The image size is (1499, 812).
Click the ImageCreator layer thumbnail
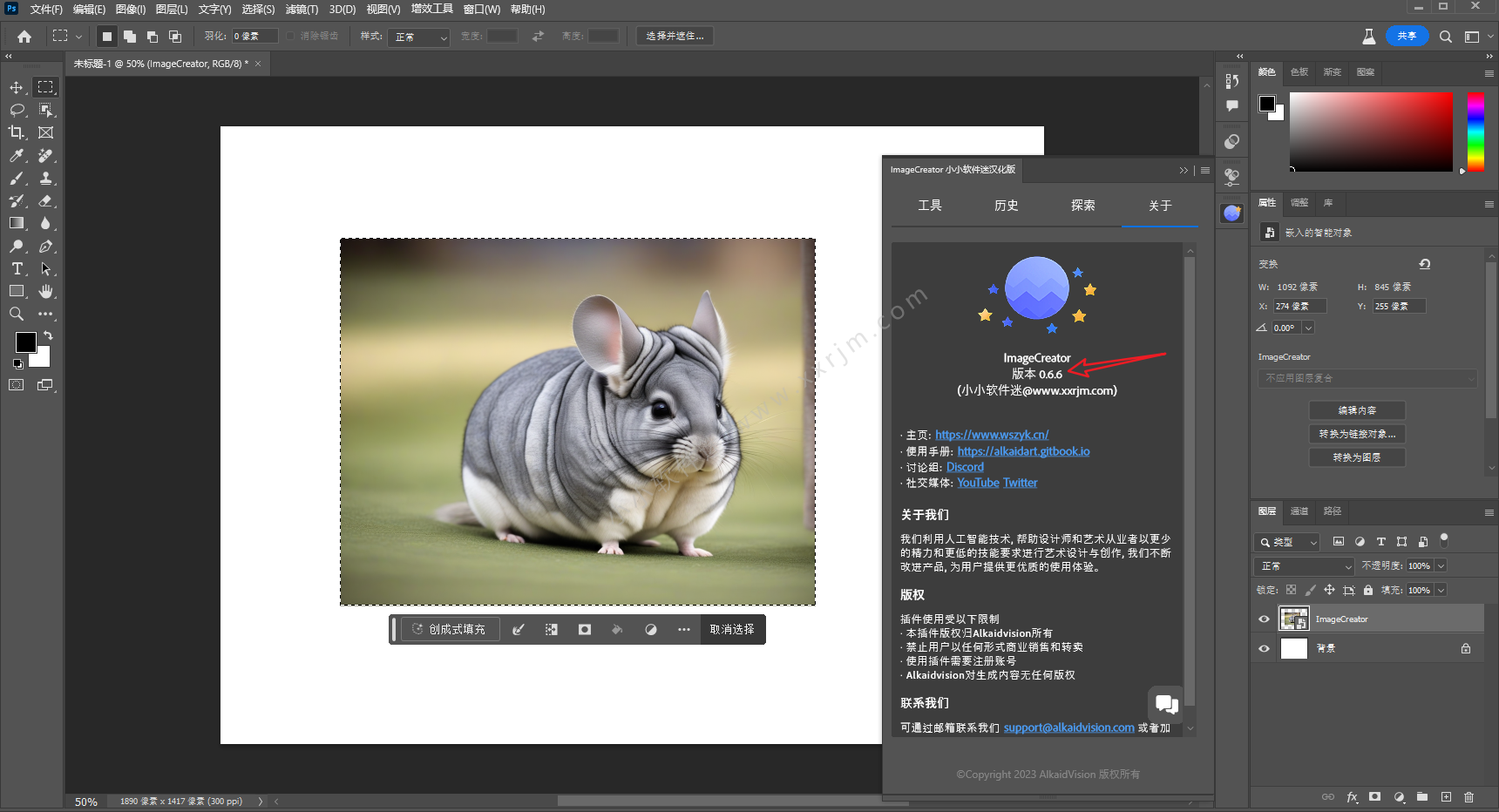[1294, 619]
